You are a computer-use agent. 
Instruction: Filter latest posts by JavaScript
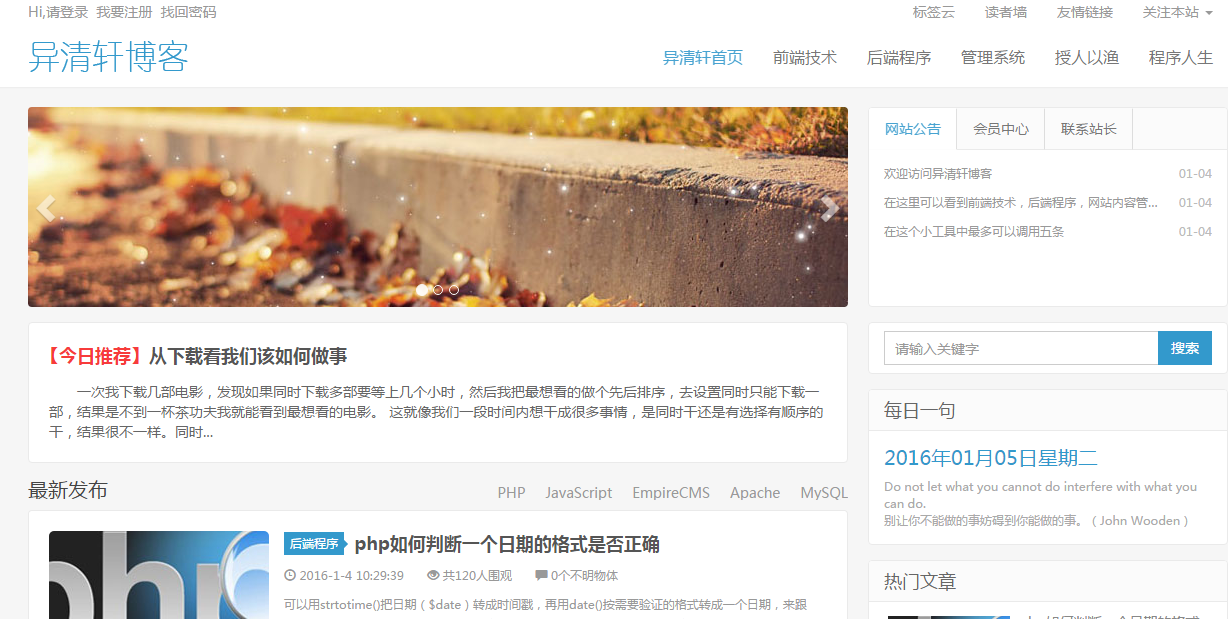pyautogui.click(x=579, y=493)
